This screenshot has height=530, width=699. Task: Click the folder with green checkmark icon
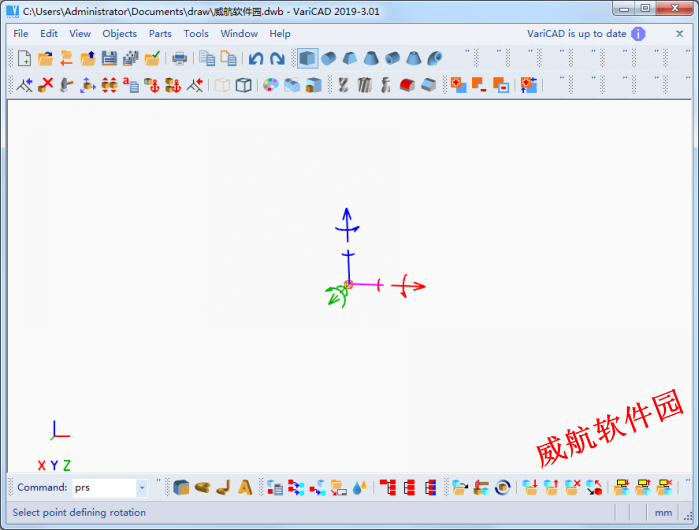click(152, 58)
